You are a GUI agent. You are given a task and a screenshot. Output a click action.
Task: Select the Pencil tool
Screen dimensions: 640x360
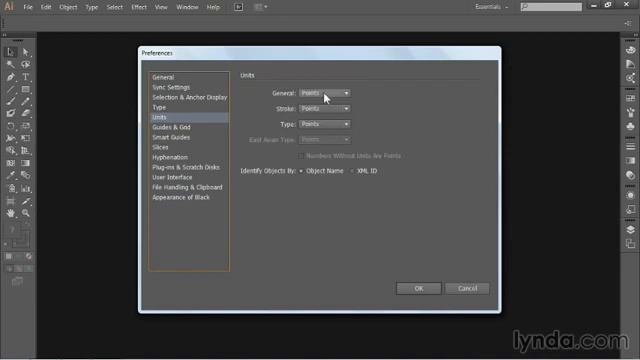coord(25,101)
